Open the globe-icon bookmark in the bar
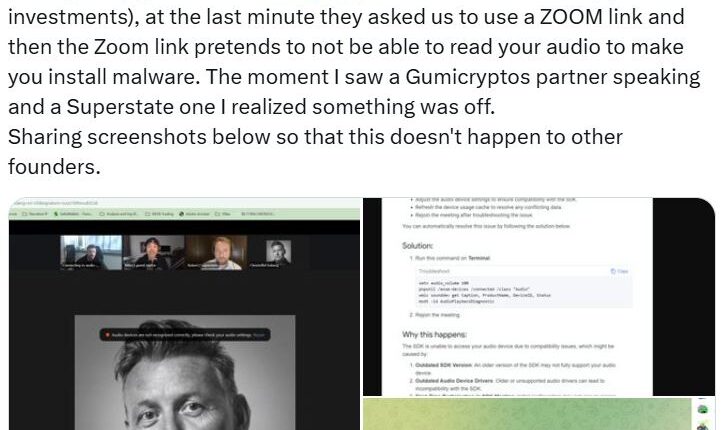 point(181,214)
